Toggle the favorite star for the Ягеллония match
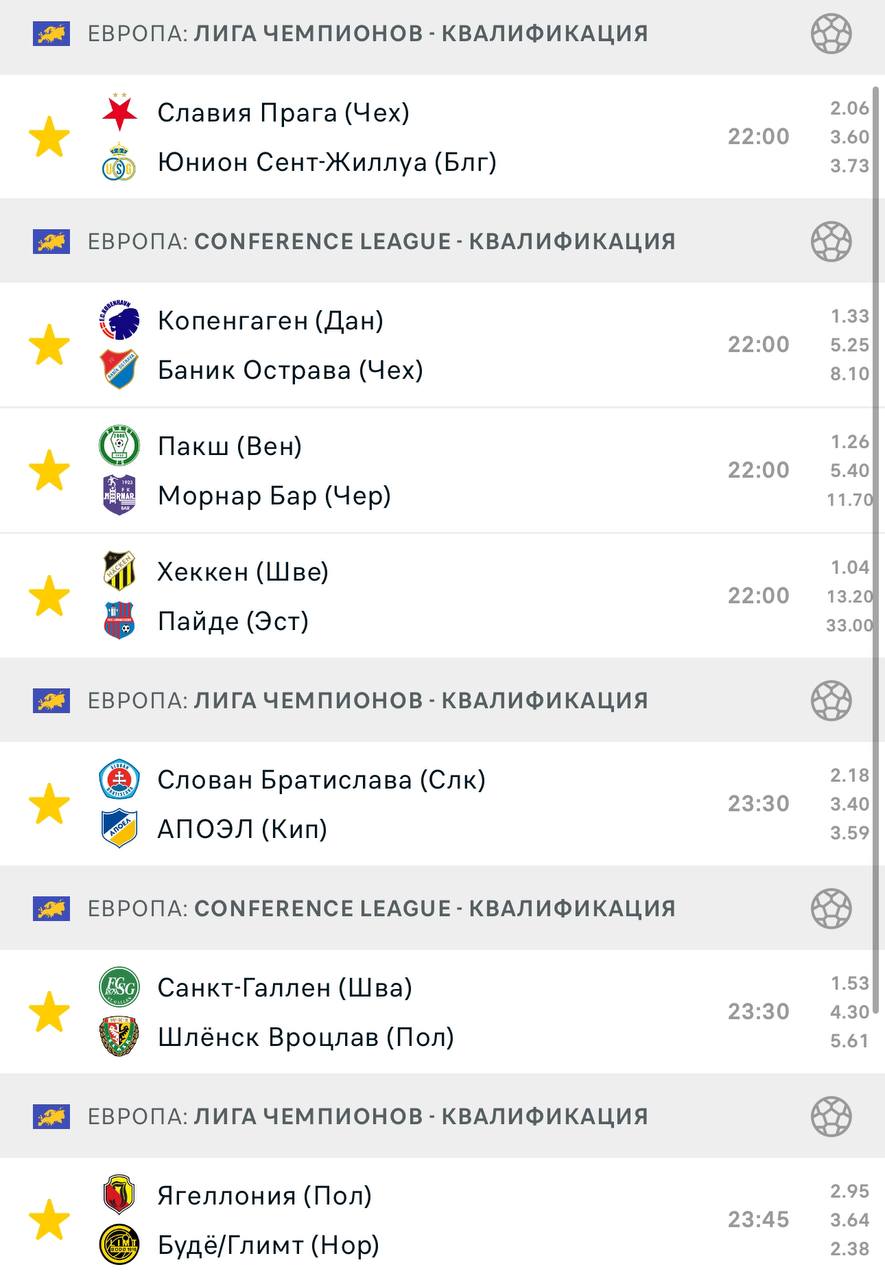The height and width of the screenshot is (1280, 885). (49, 1220)
